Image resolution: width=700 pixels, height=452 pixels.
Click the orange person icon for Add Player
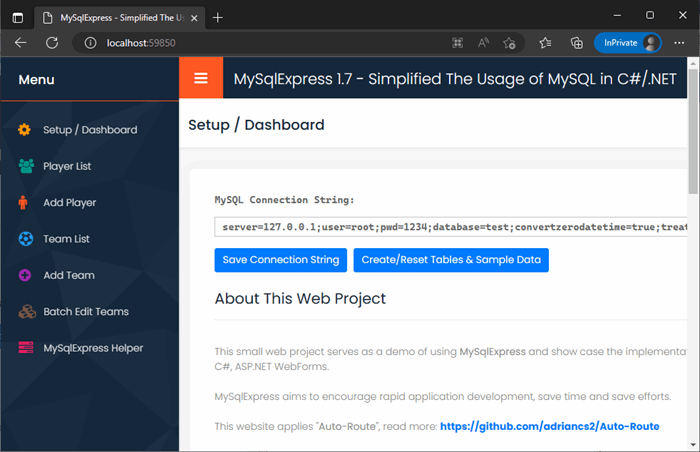pos(23,202)
